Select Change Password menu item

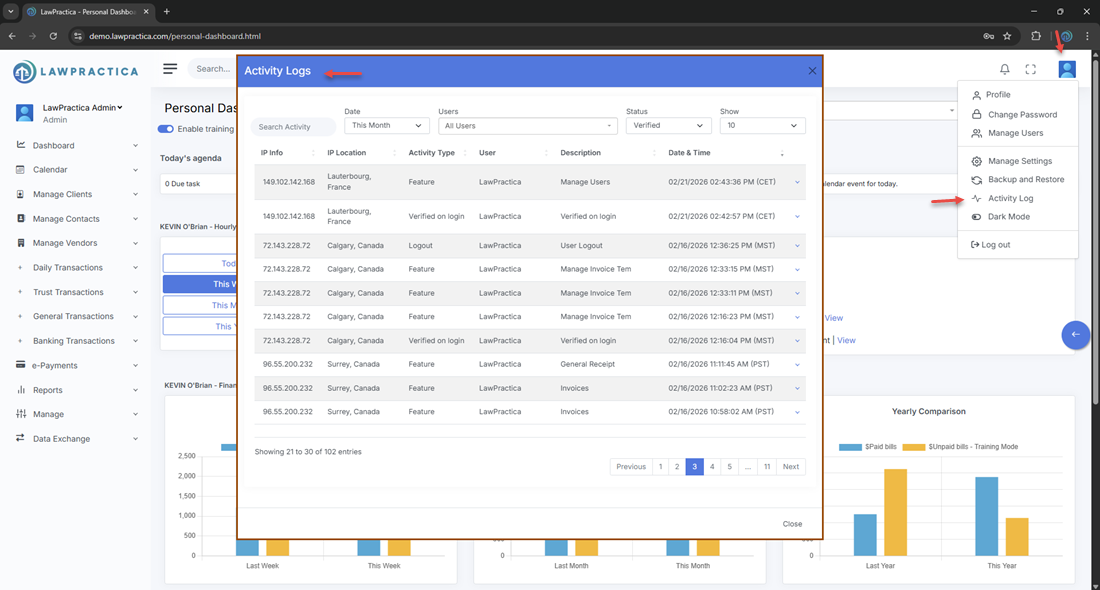1022,115
